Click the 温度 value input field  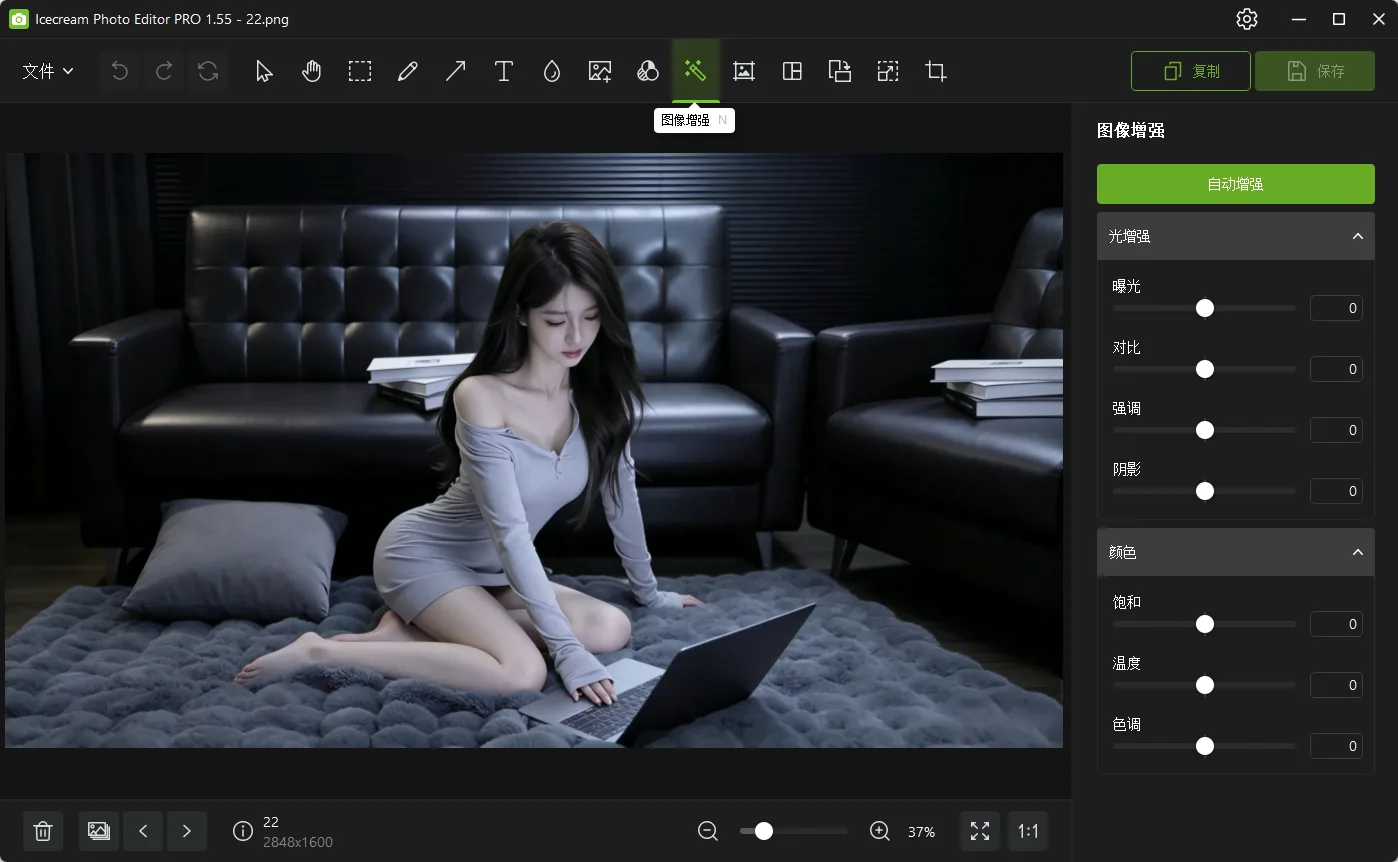[1337, 685]
